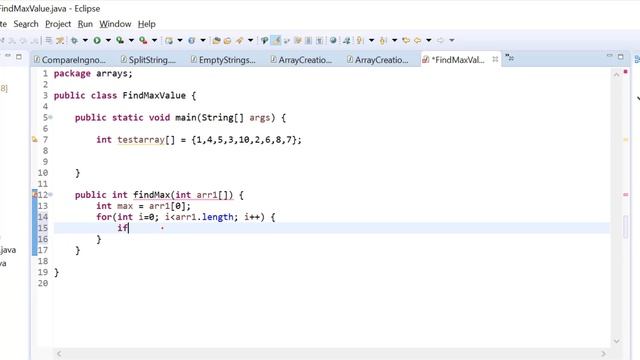Open the Search menu
Screen dimensions: 640x360
26,24
